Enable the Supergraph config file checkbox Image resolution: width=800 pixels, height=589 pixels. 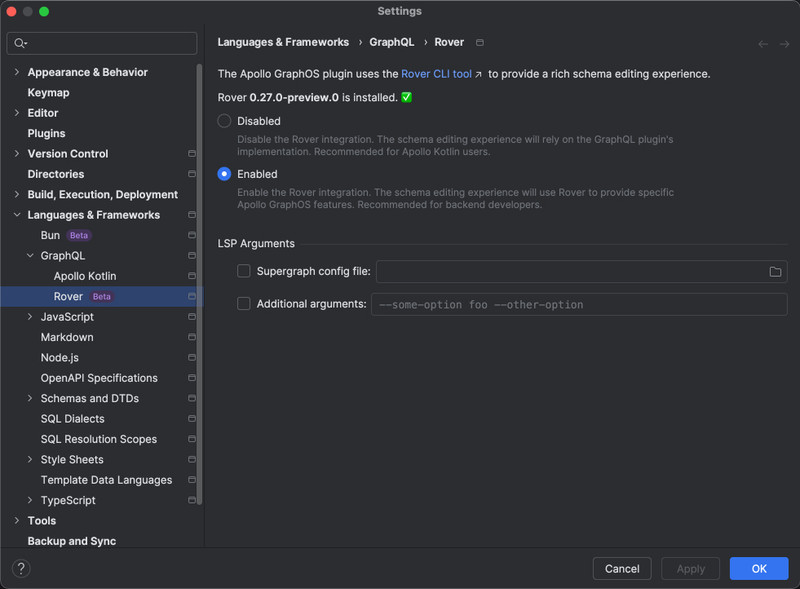[x=244, y=271]
